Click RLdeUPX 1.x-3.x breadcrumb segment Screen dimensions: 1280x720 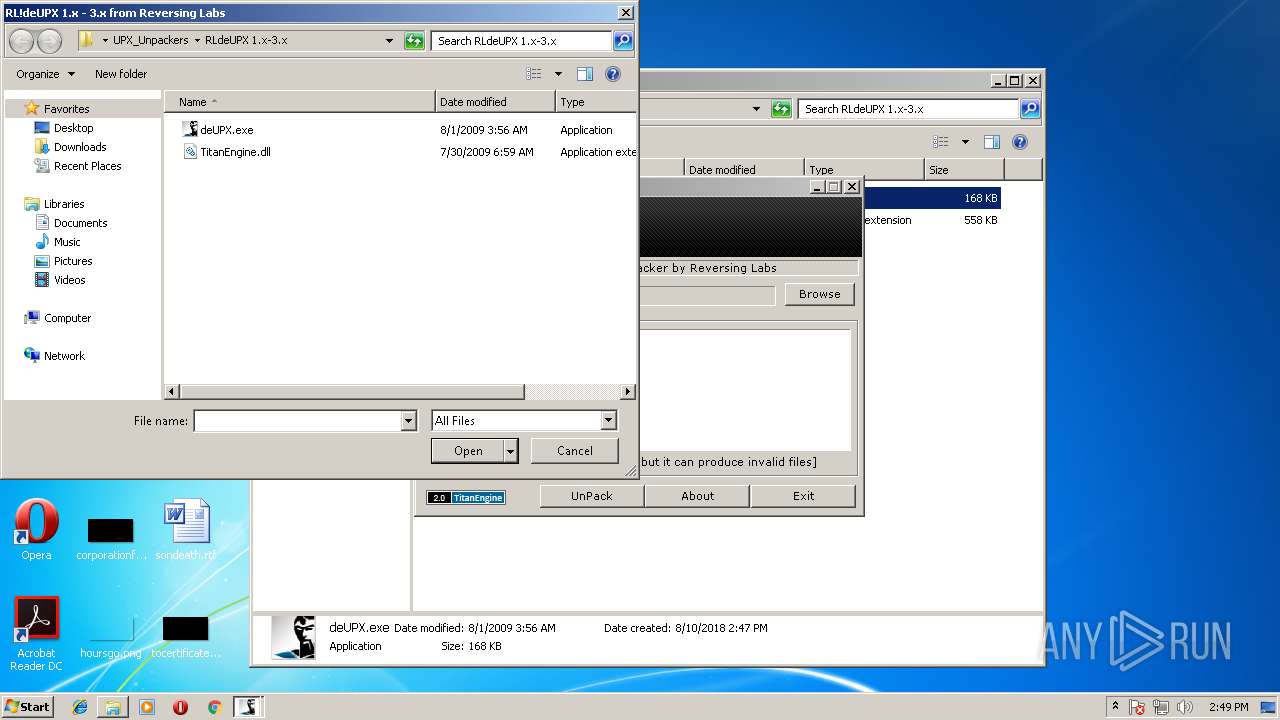246,41
